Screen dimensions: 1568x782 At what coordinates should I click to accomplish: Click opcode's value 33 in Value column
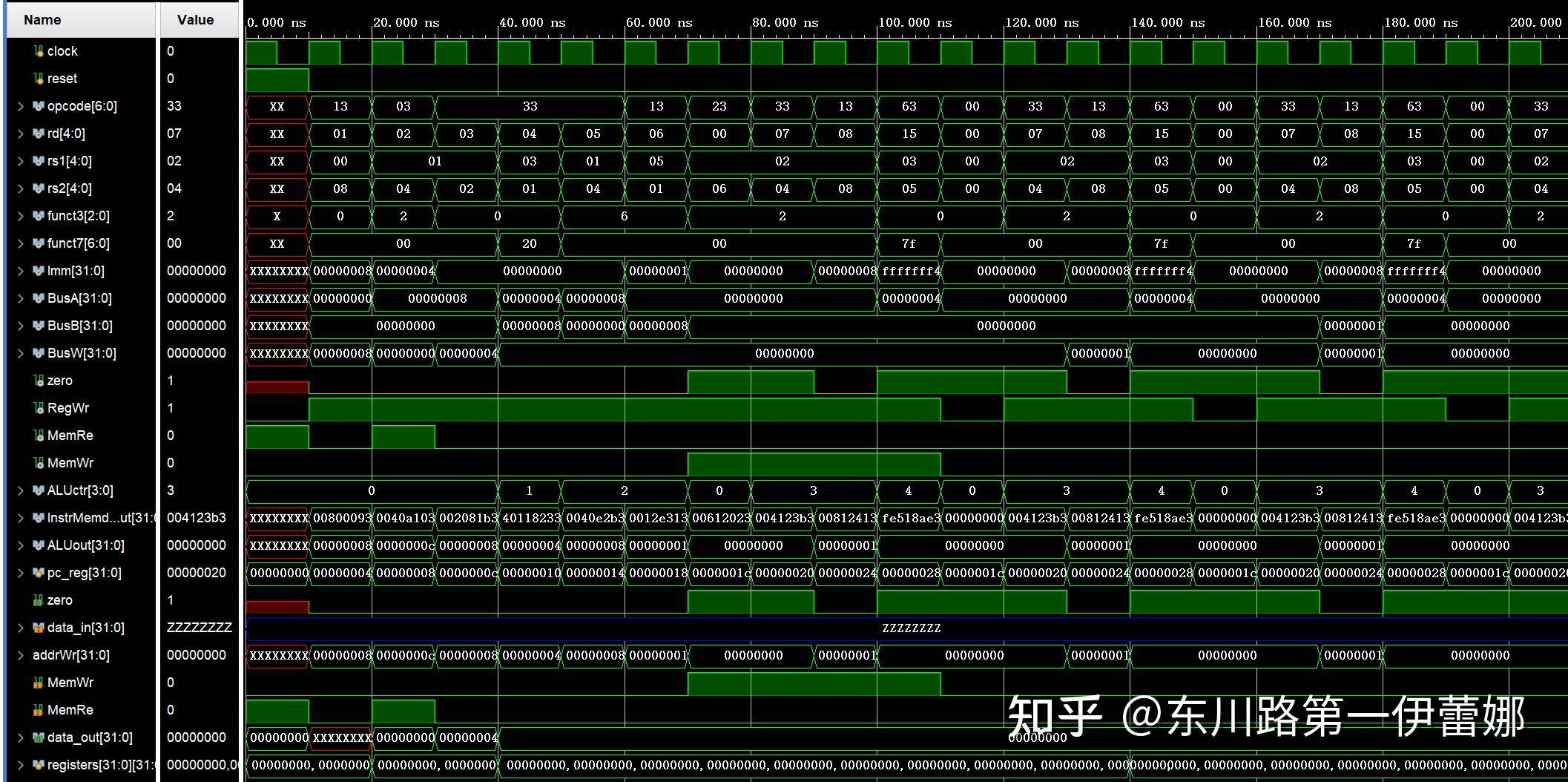tap(174, 106)
